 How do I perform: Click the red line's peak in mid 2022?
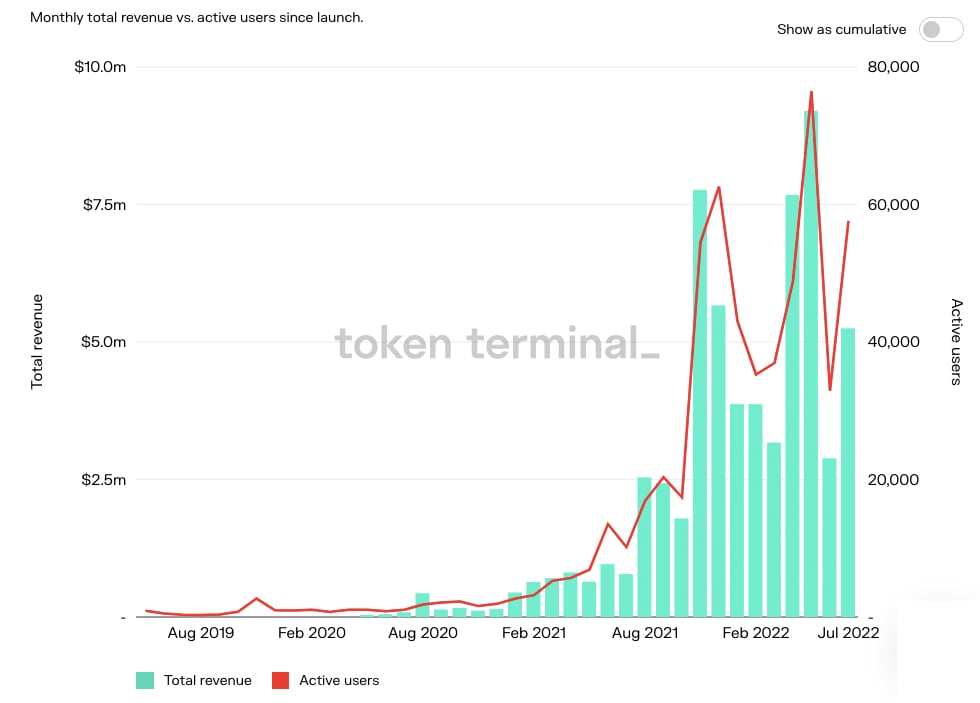[812, 93]
